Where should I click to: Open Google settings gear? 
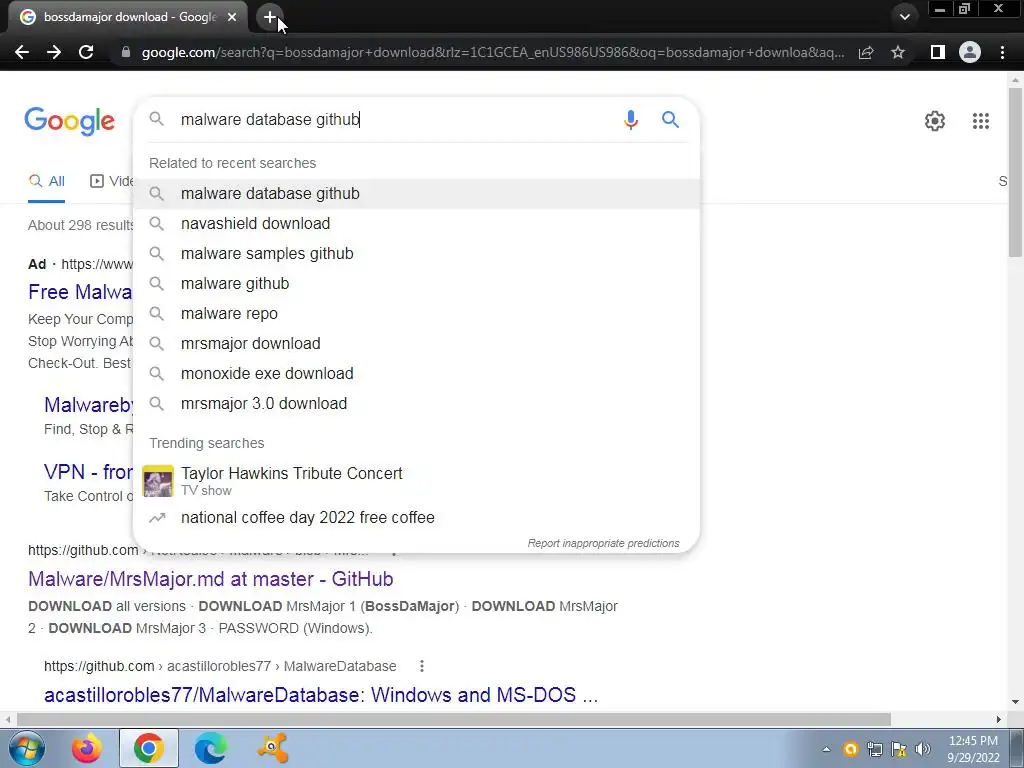coord(935,121)
